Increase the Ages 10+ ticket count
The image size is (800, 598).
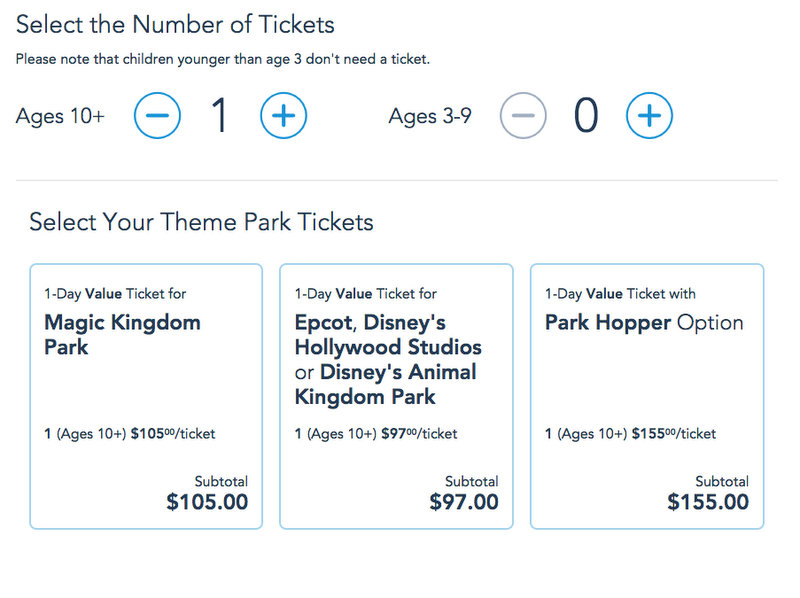[284, 115]
